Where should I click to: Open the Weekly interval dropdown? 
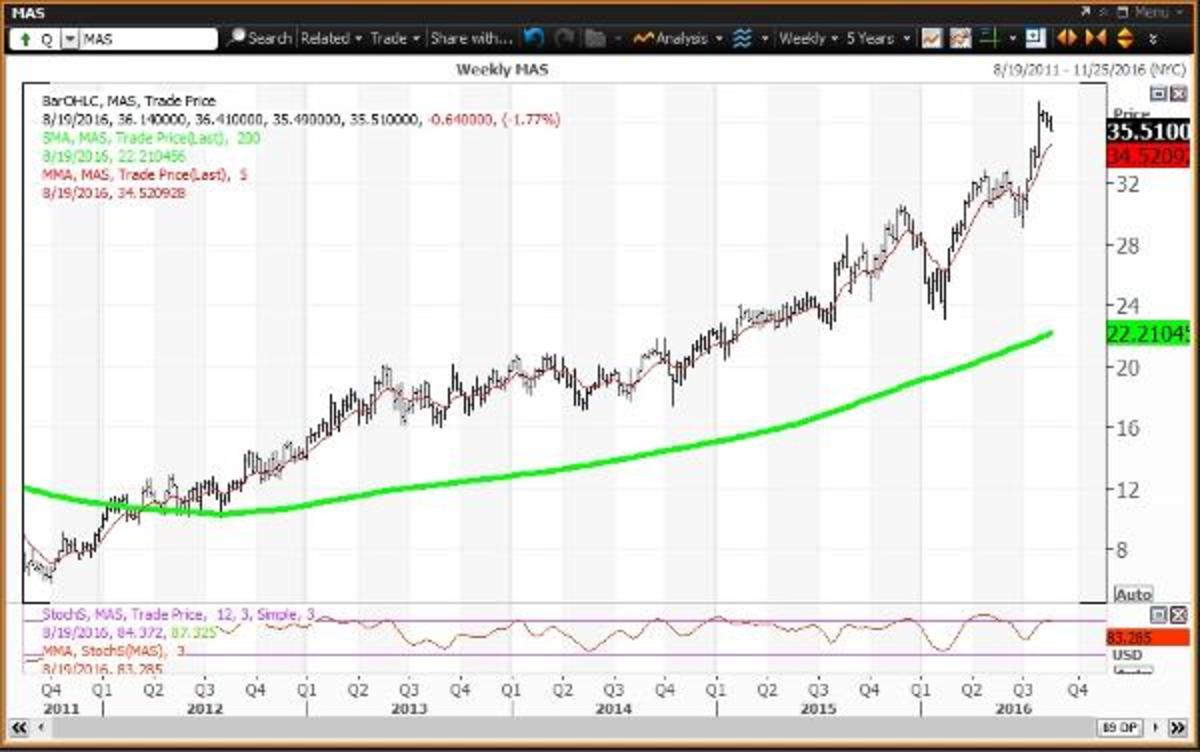pos(808,39)
